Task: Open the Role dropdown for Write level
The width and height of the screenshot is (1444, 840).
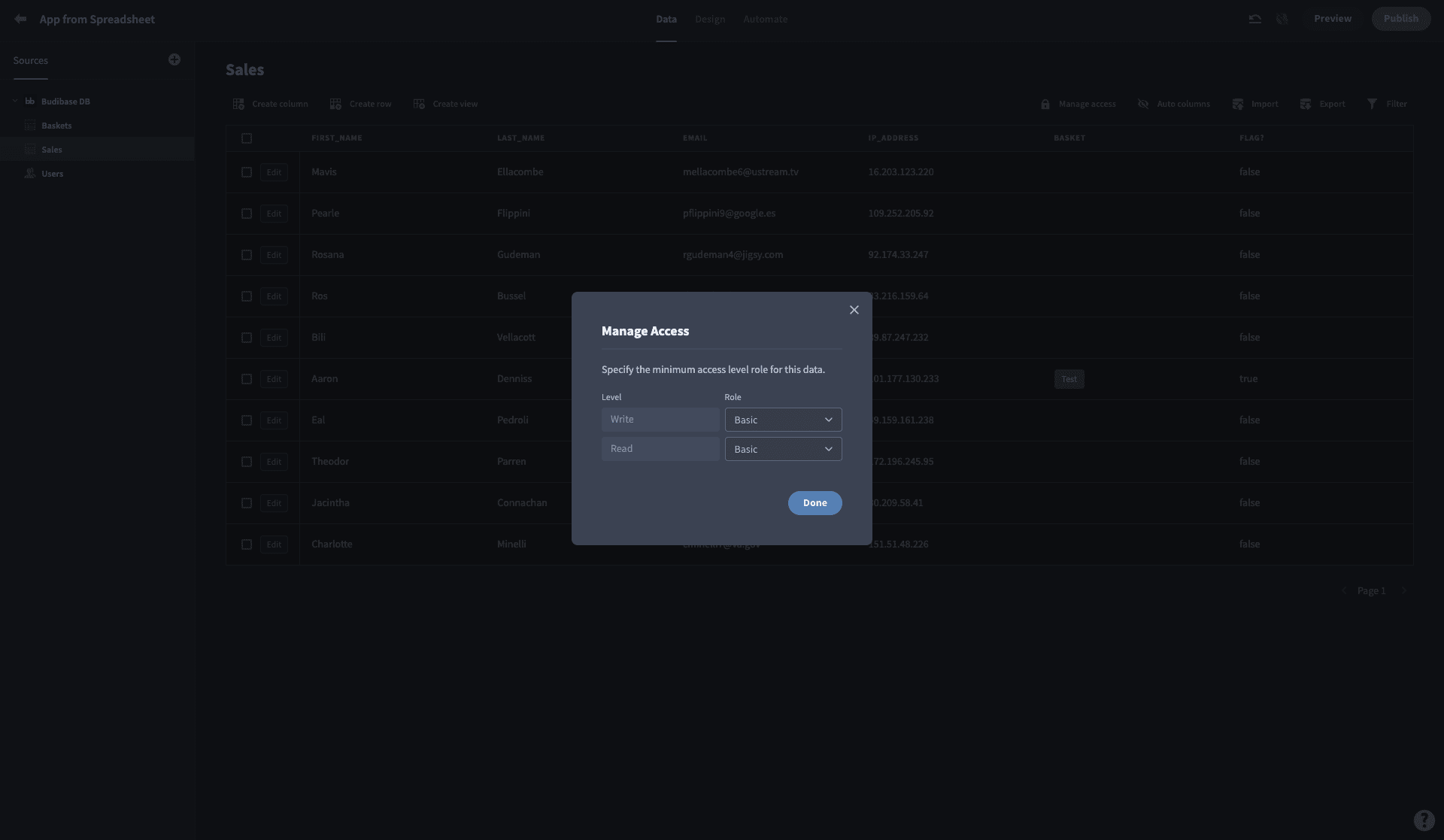Action: click(783, 420)
